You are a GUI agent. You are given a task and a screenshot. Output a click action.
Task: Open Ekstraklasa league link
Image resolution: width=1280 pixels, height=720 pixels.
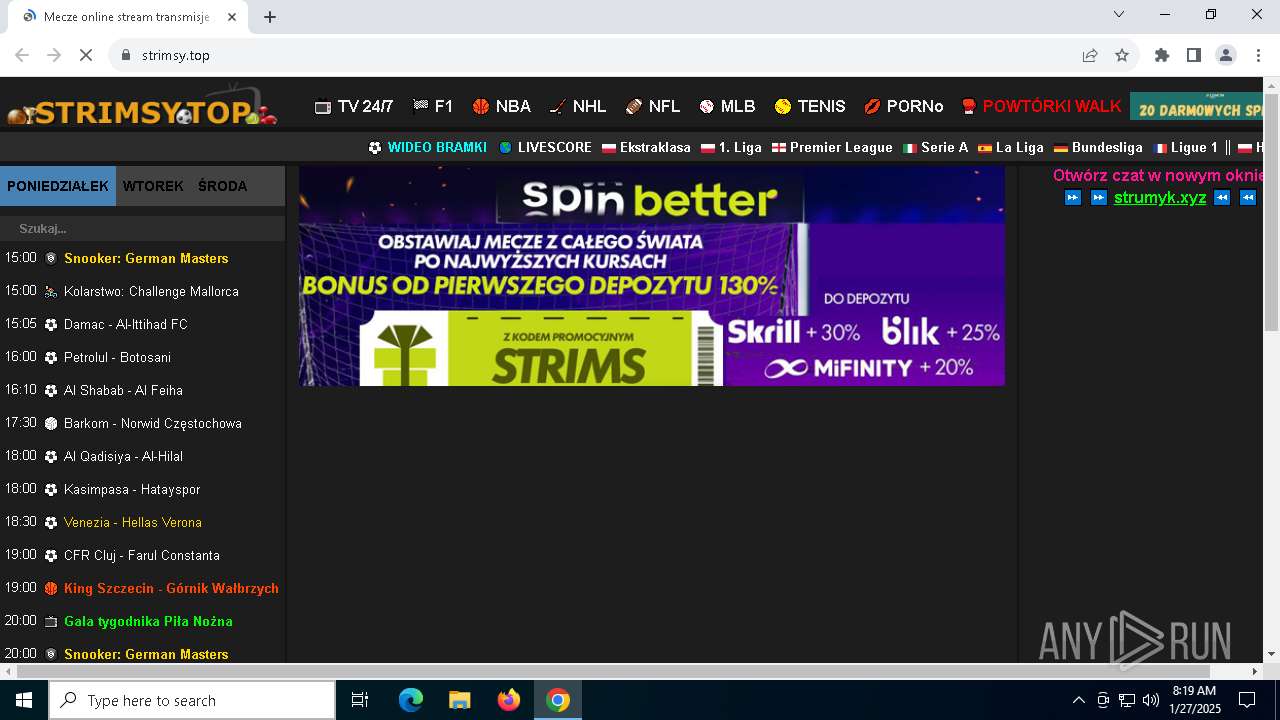[x=646, y=147]
